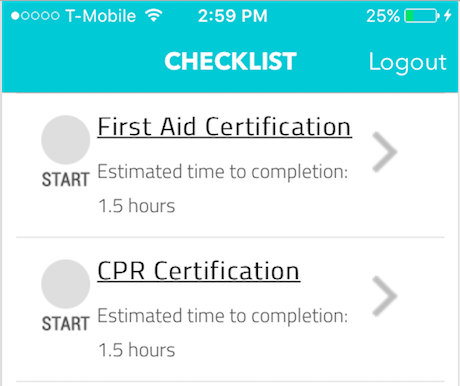Tap the signal strength dots

pos(35,16)
